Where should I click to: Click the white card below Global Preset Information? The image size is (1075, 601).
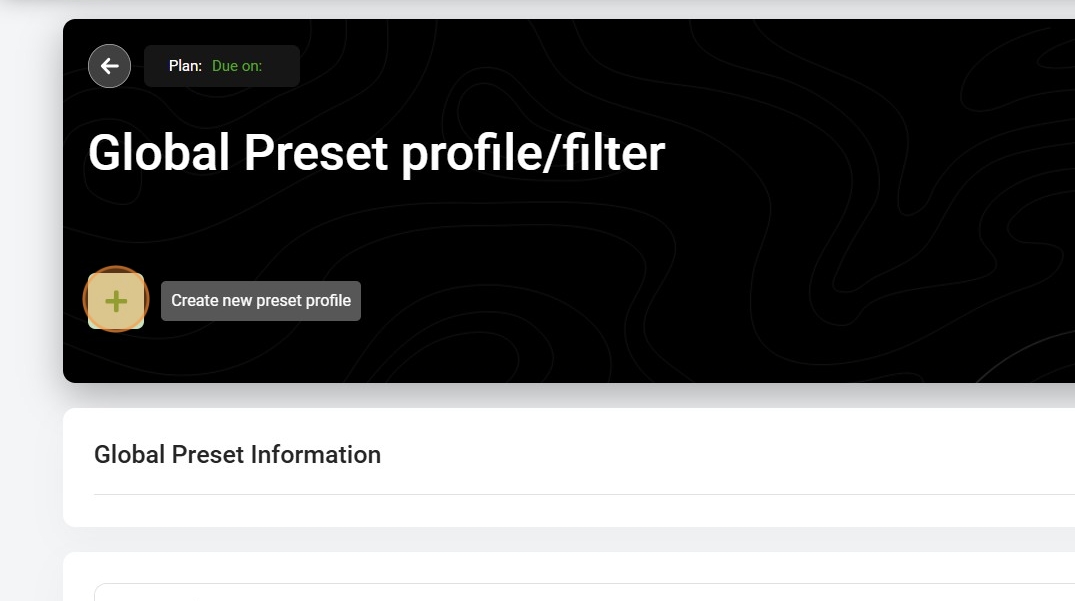(569, 576)
